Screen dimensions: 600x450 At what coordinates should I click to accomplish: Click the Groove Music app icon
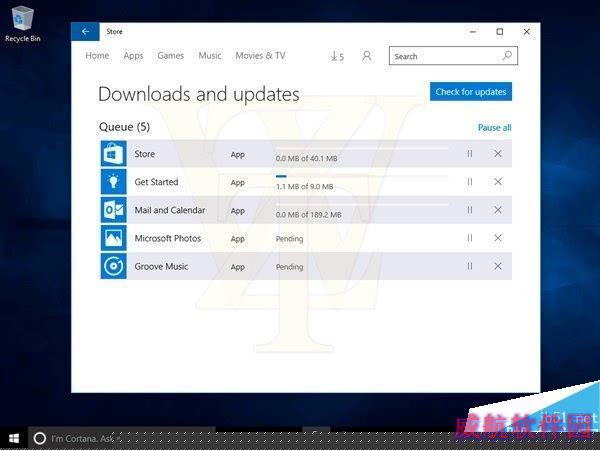pyautogui.click(x=114, y=266)
